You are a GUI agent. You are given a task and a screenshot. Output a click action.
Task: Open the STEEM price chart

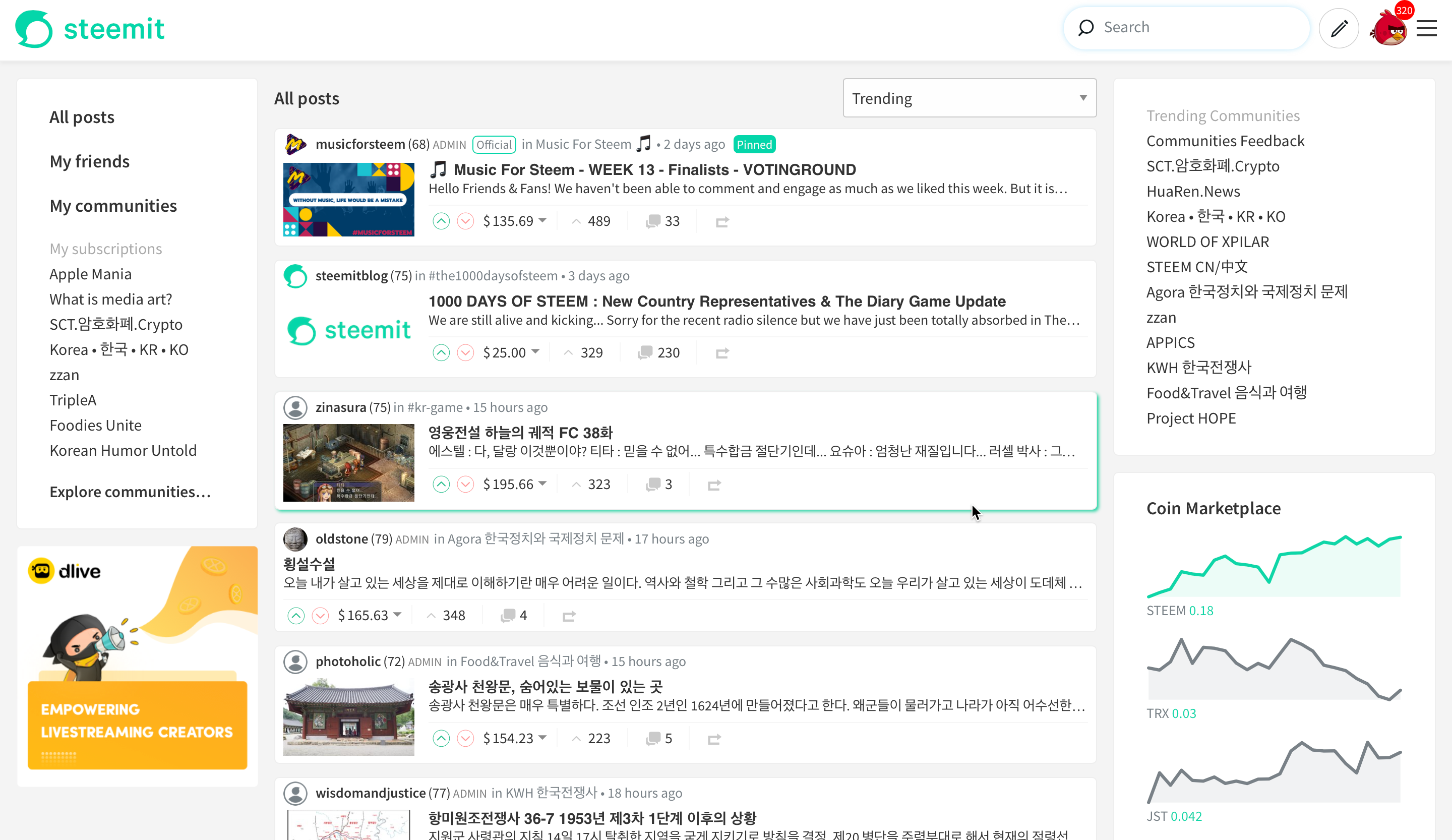(x=1274, y=568)
